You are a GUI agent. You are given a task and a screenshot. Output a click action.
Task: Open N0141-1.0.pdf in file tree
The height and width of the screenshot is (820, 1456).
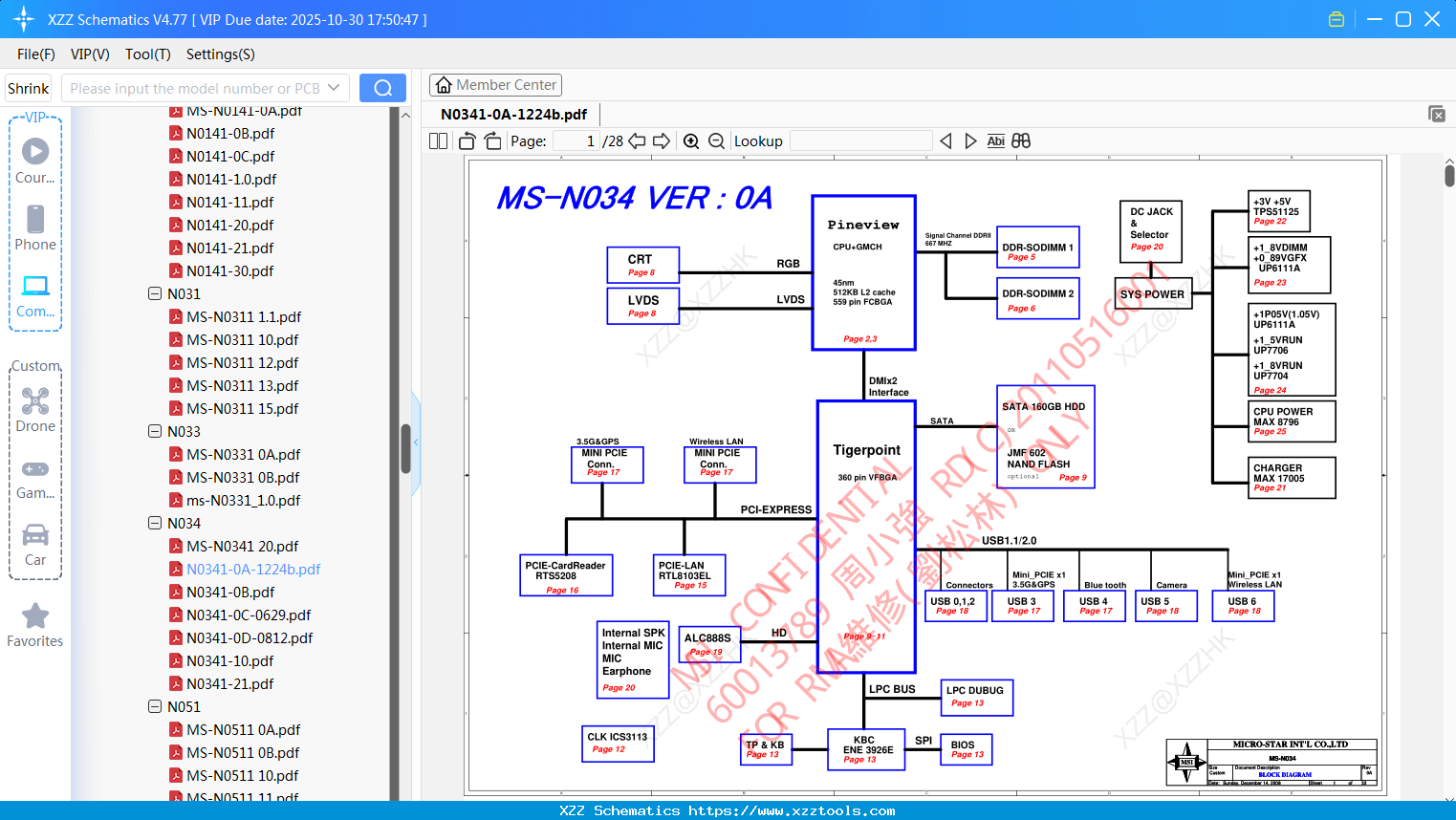231,179
